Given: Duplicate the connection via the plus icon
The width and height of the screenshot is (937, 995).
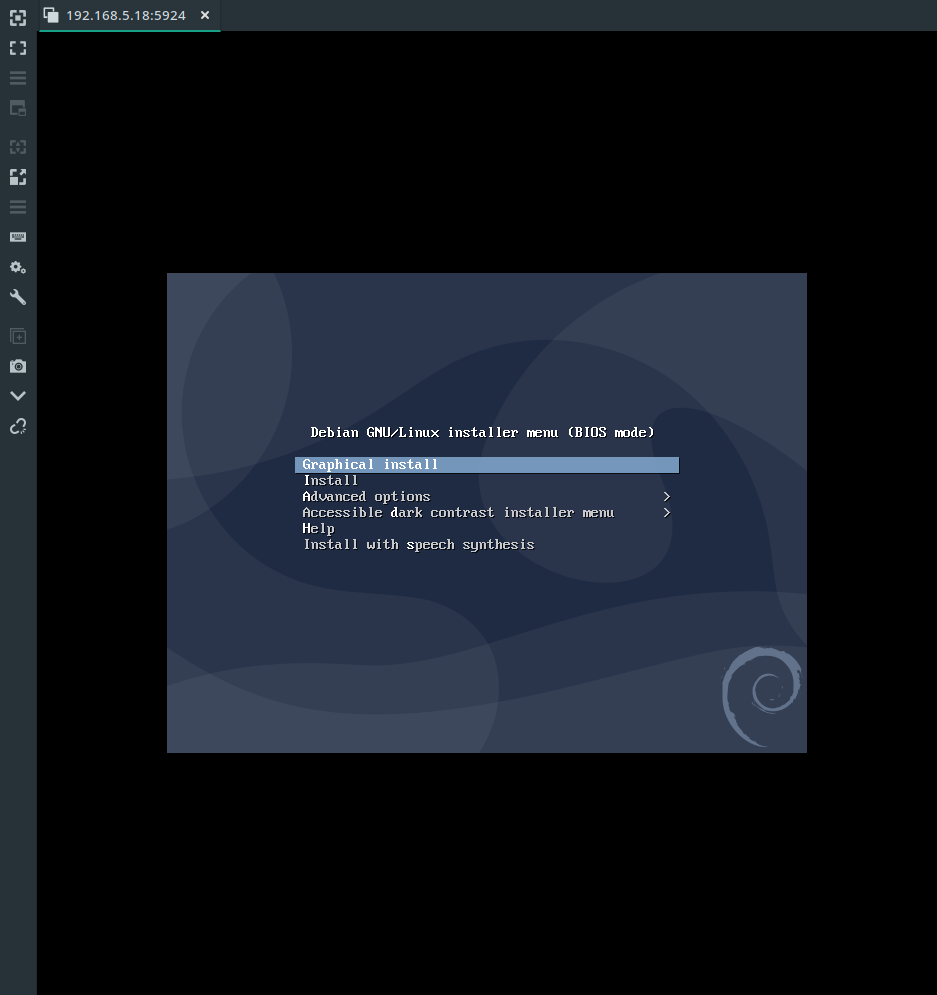Looking at the screenshot, I should coord(18,336).
